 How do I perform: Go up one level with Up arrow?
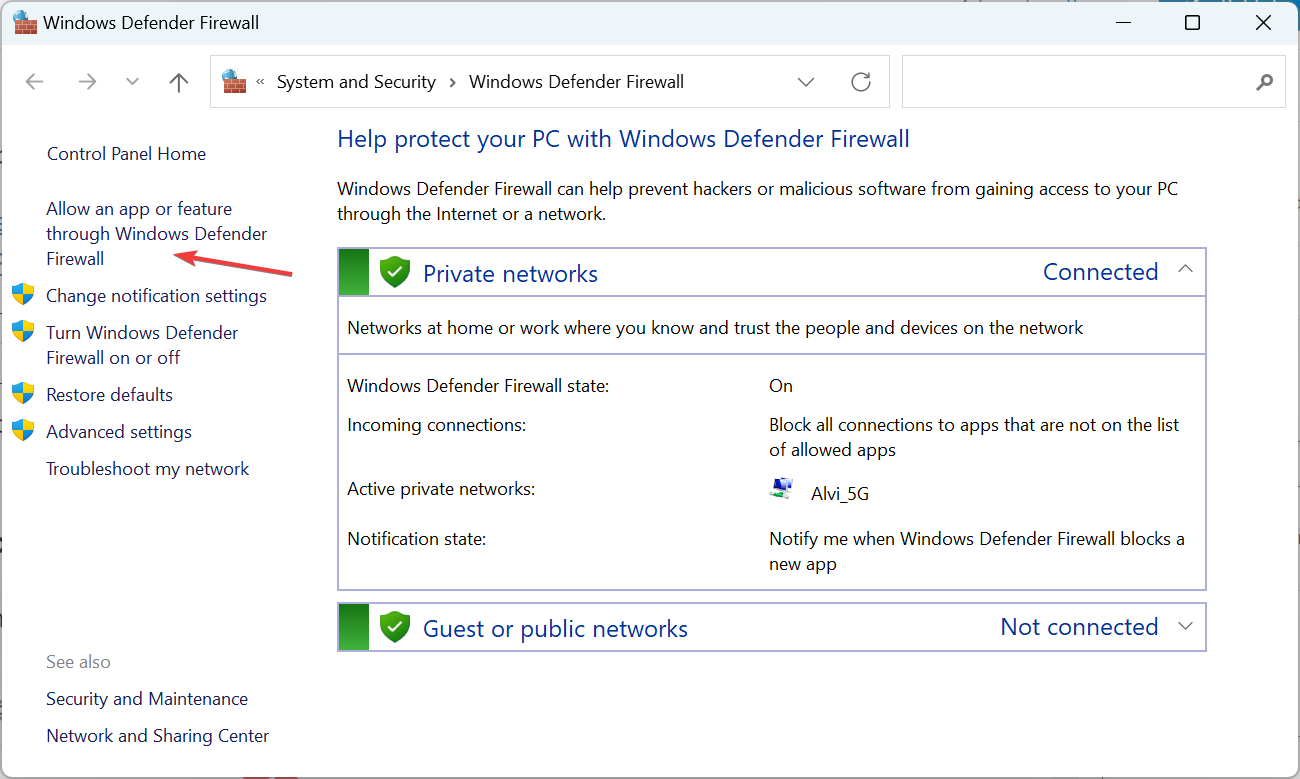pos(179,82)
